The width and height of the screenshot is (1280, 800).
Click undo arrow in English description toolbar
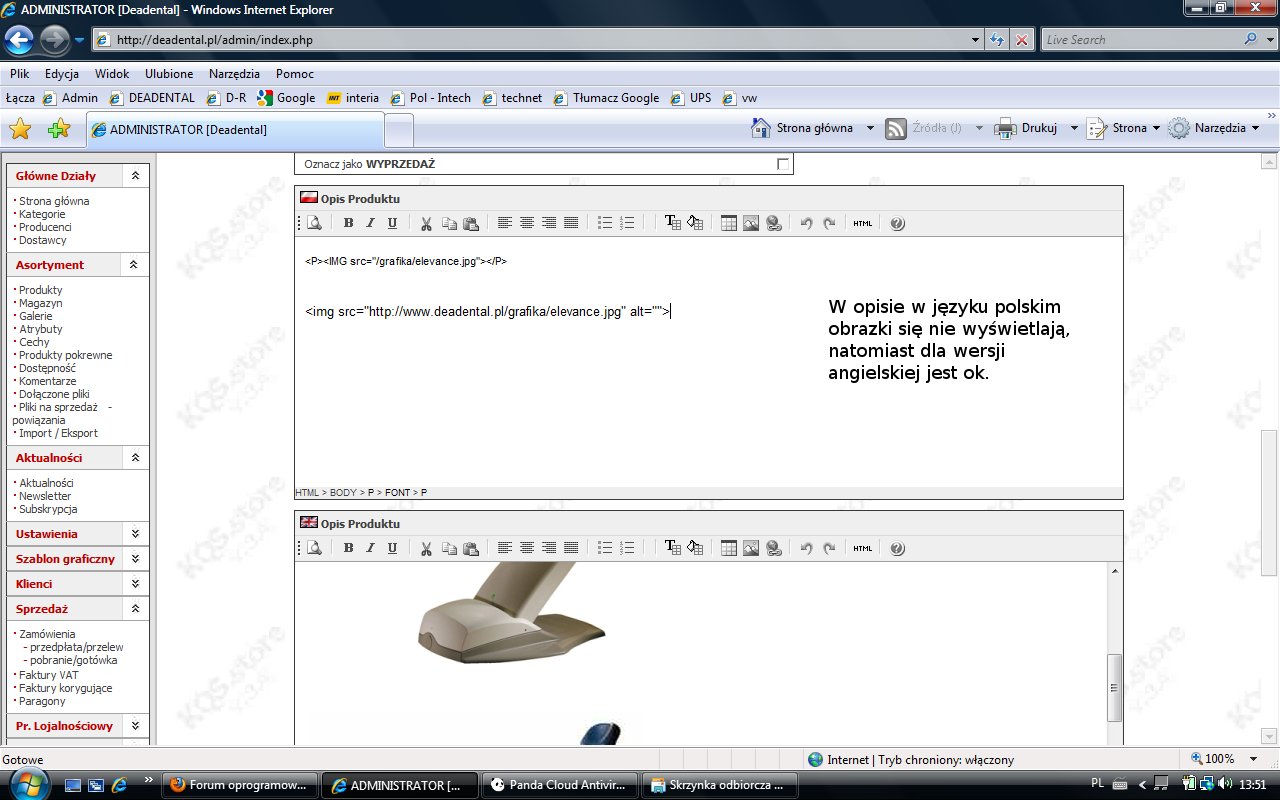(x=806, y=548)
